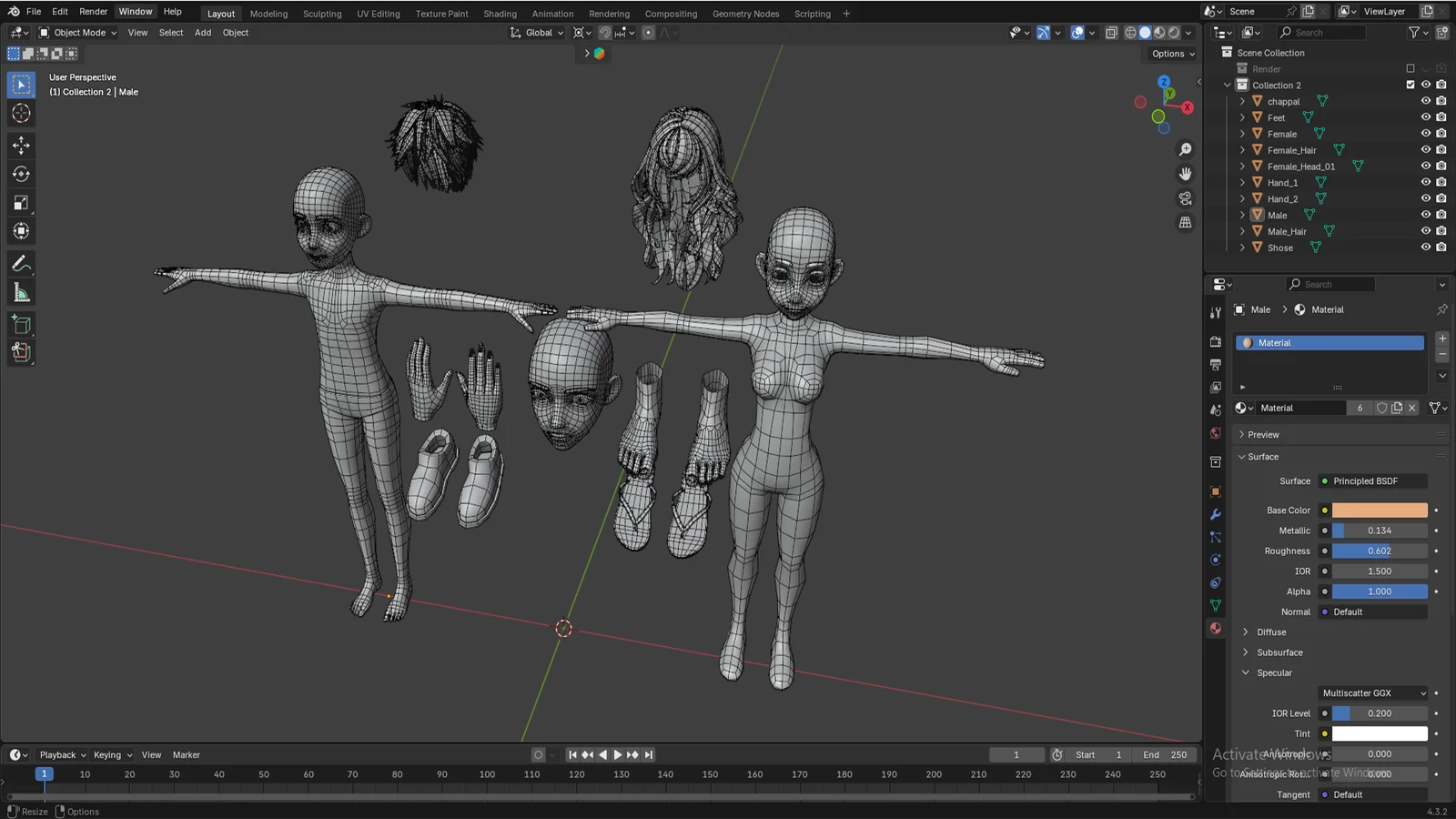The width and height of the screenshot is (1456, 819).
Task: Expand the Female object in the outliner
Action: click(x=1242, y=133)
